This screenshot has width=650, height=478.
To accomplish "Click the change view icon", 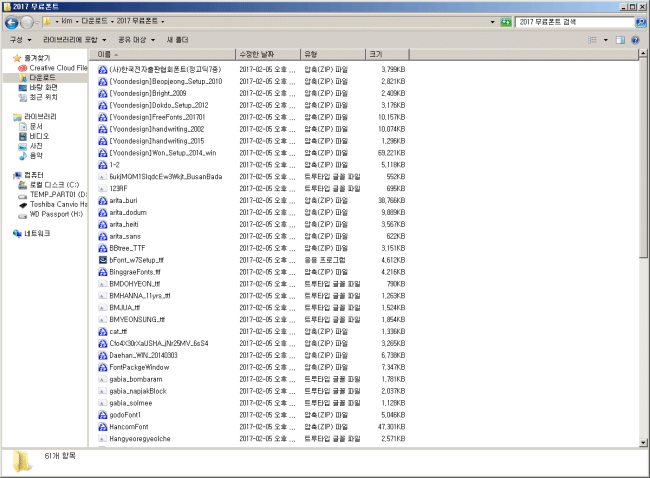I will tap(592, 40).
